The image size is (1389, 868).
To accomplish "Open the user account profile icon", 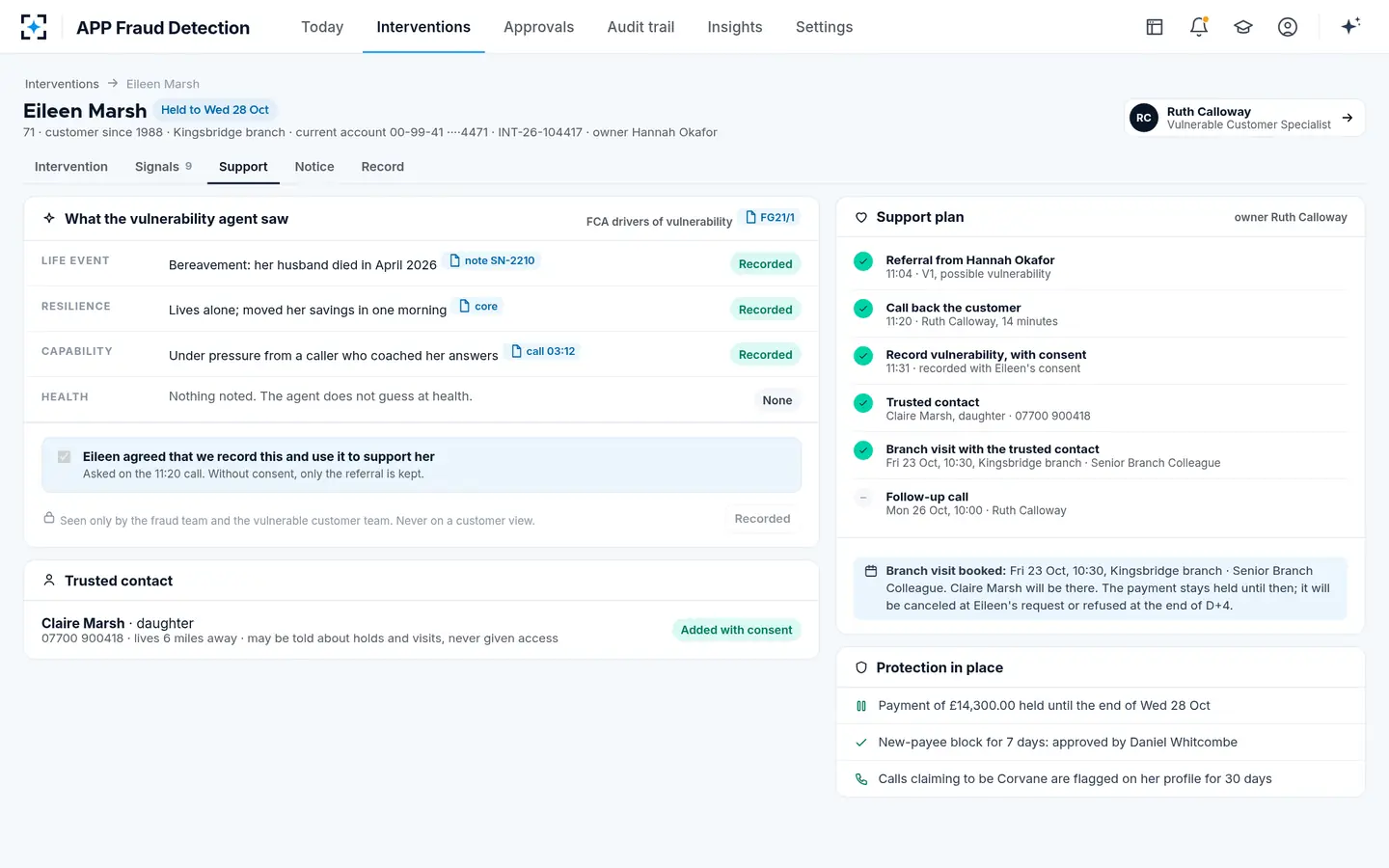I will click(x=1288, y=27).
